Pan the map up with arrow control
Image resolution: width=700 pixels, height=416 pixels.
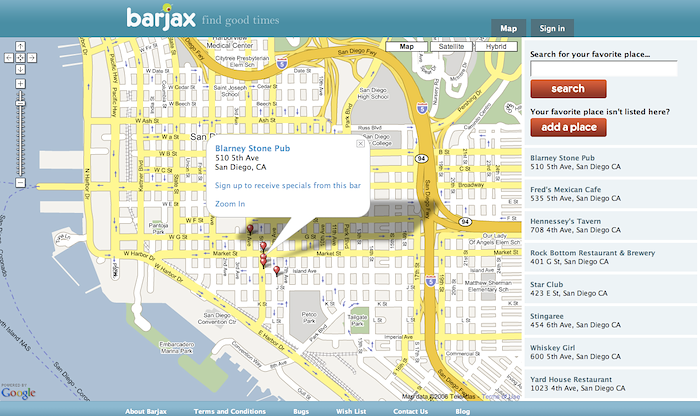click(x=21, y=46)
